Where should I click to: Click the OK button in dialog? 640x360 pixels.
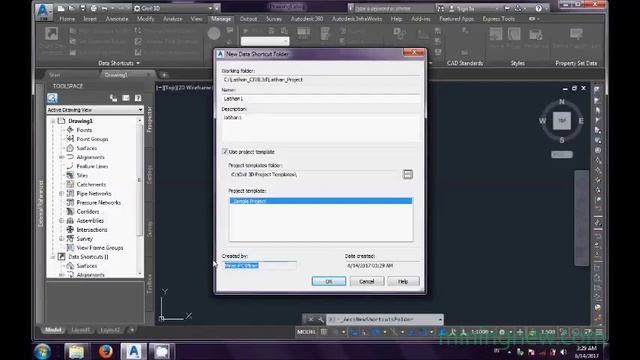329,281
